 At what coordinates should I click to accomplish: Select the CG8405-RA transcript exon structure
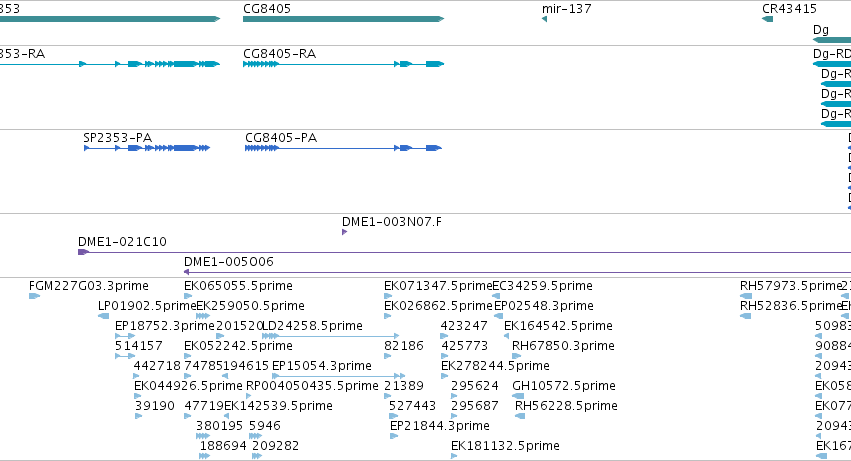[344, 64]
